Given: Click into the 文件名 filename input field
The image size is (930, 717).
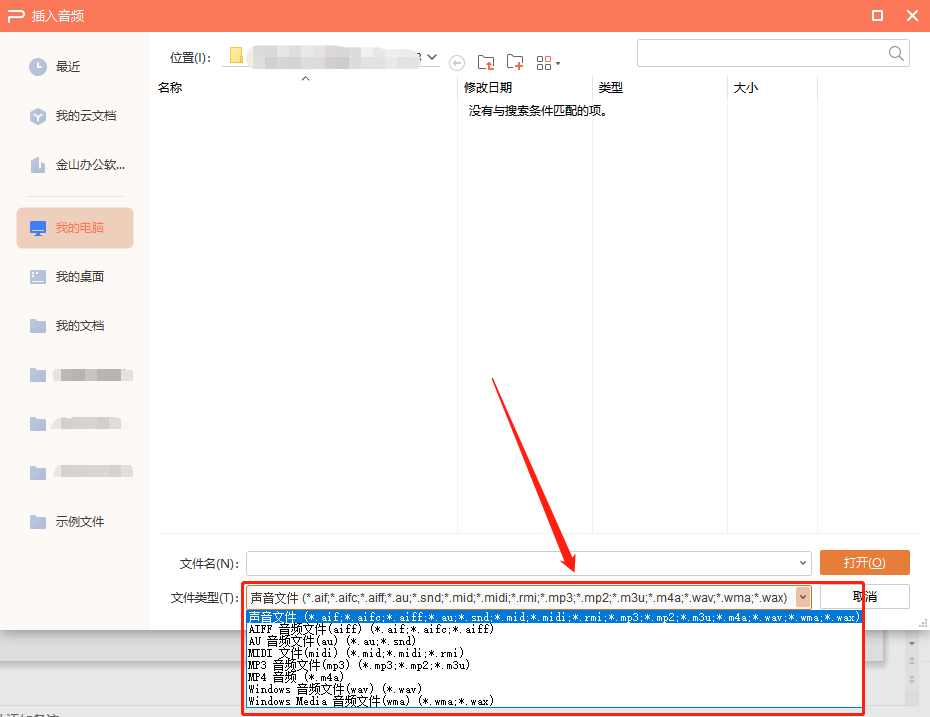Looking at the screenshot, I should [520, 563].
